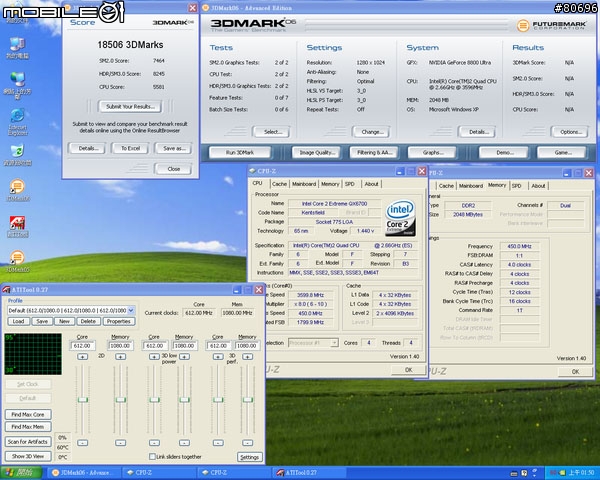Export score To Excel
Viewport: 600px width, 480px height.
coord(130,148)
